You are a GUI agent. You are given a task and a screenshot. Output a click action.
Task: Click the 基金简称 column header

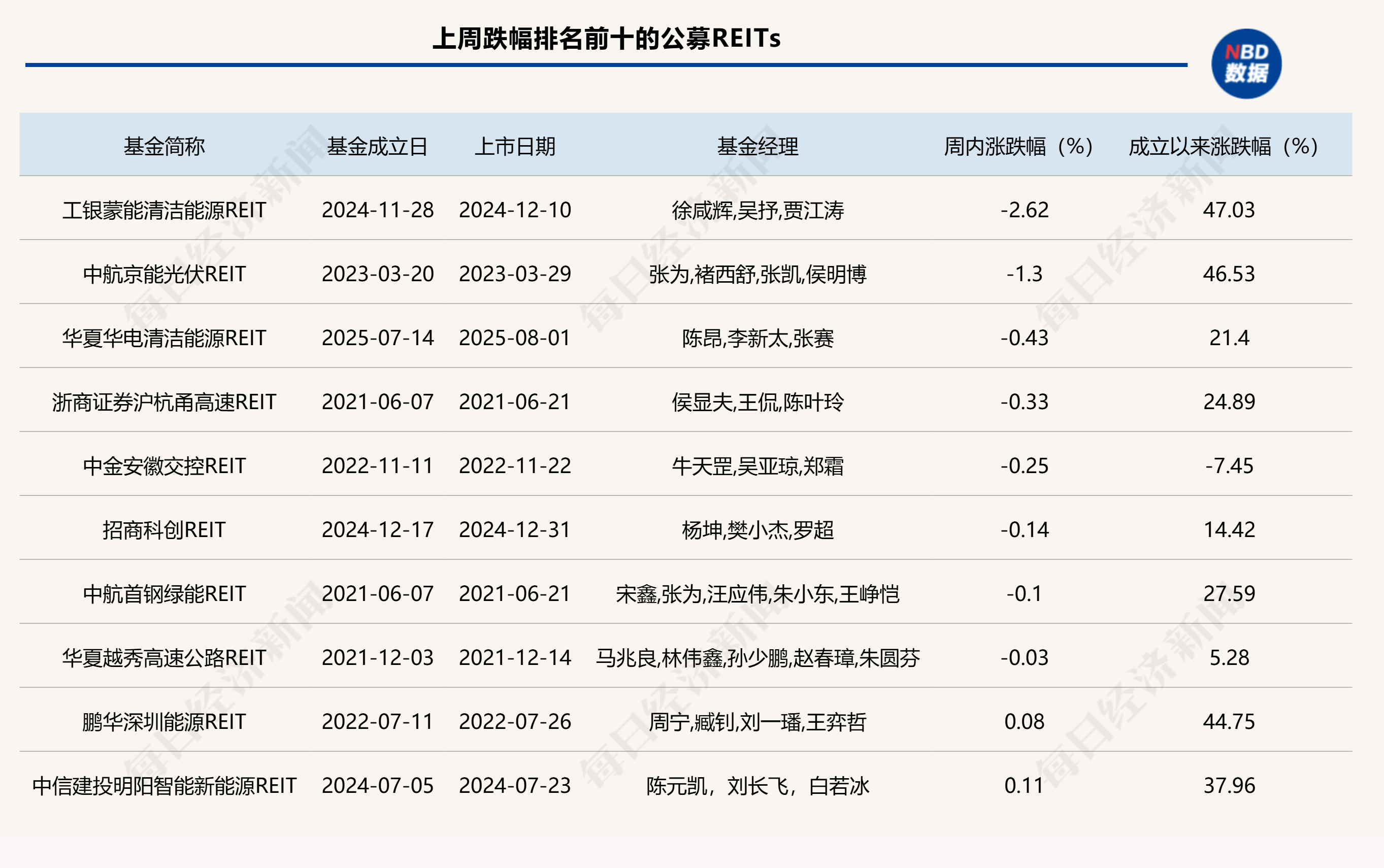coord(164,146)
